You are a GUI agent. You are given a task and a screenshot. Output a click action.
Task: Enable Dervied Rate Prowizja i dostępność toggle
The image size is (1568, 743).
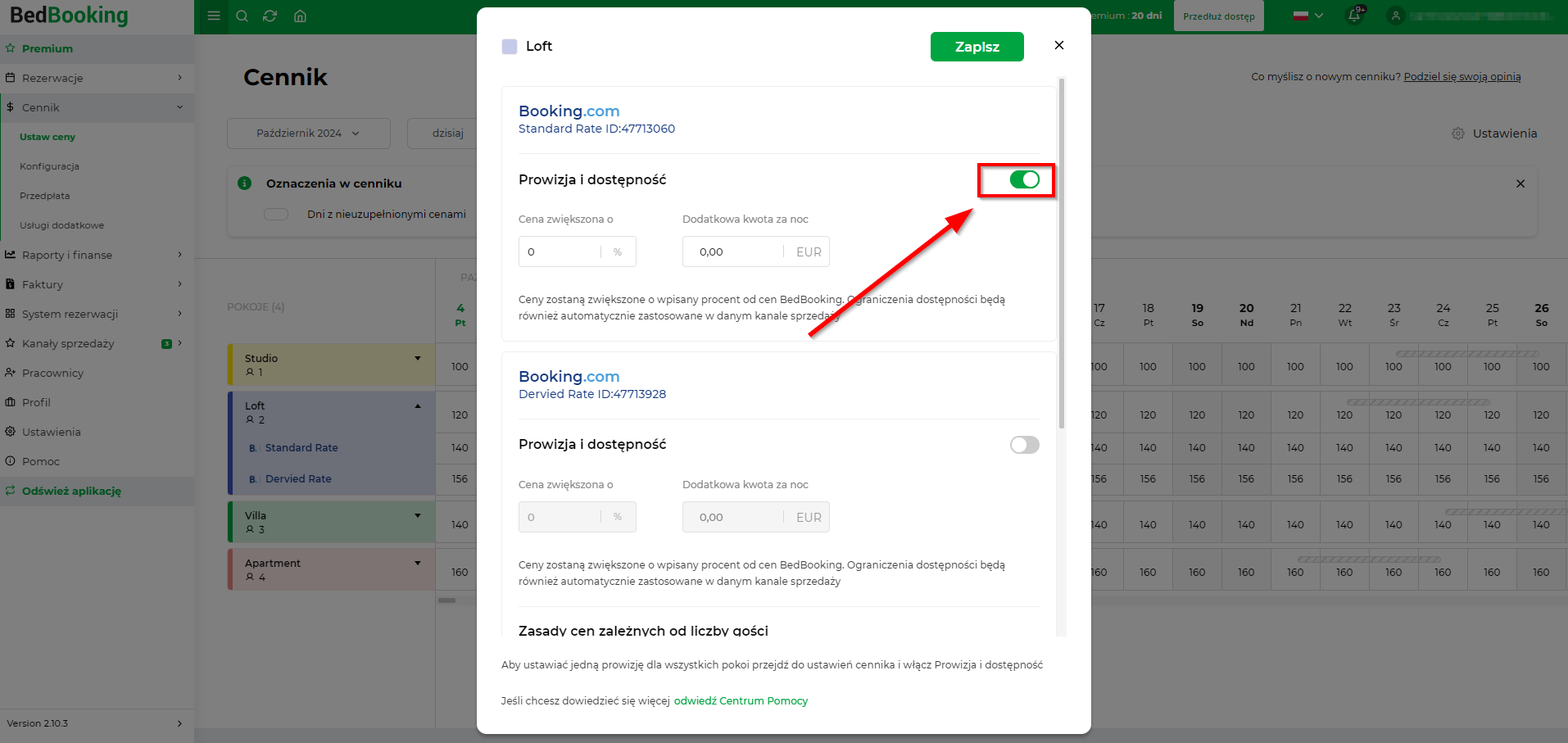pyautogui.click(x=1025, y=445)
